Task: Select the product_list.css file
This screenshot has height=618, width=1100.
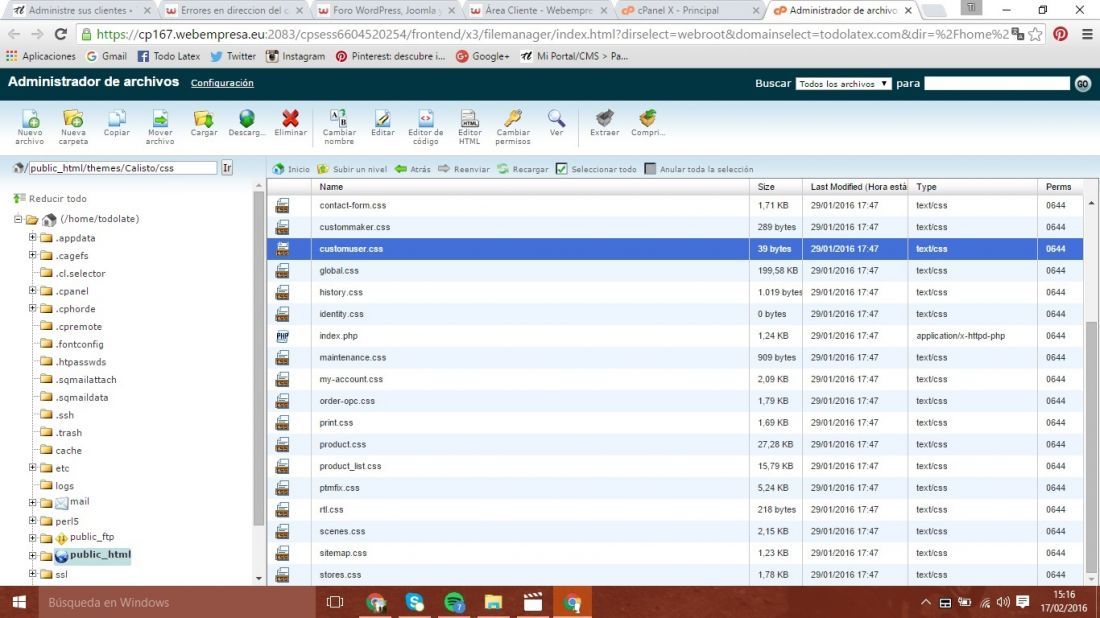Action: 675,466
